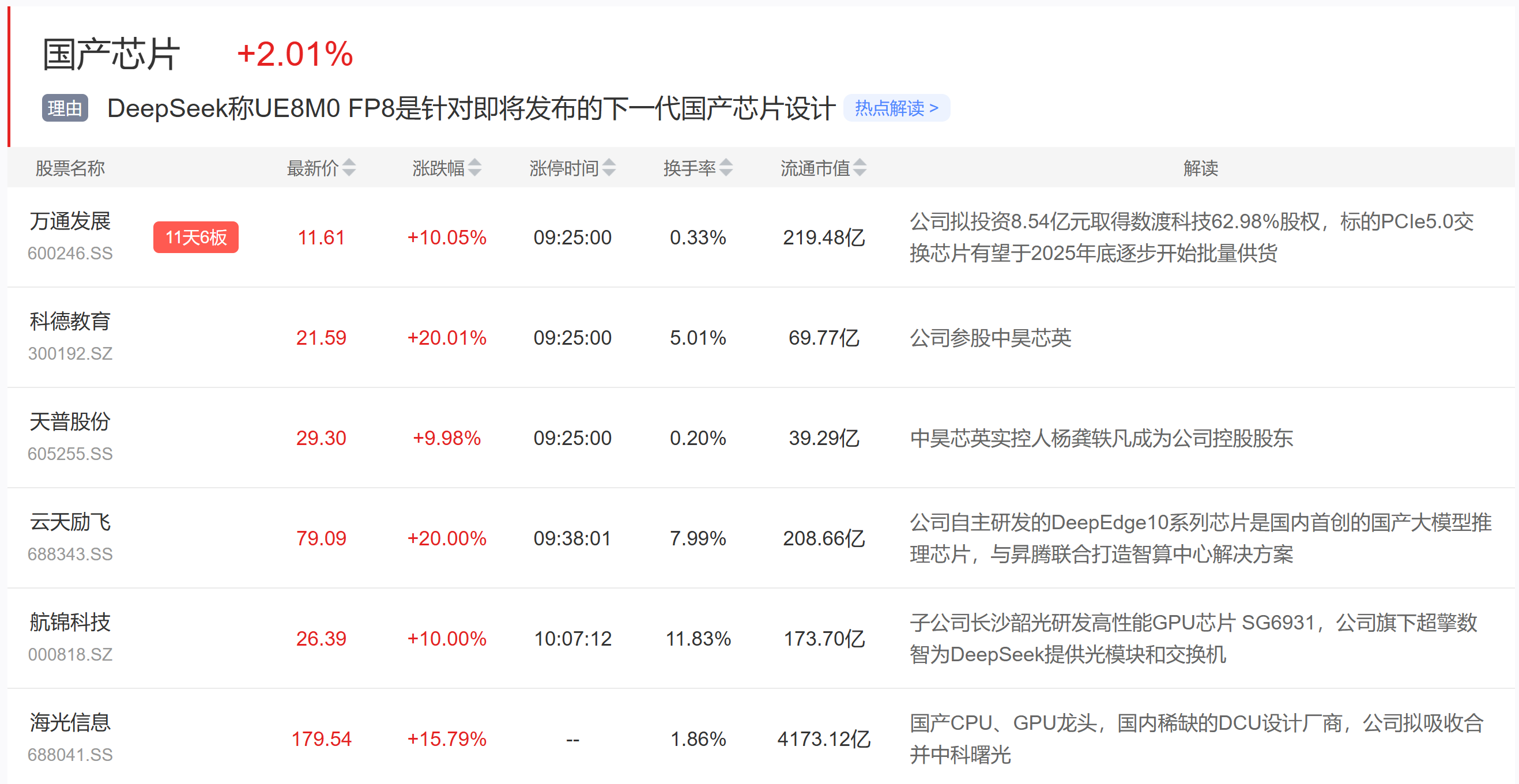Click turnover rate 5.01%

click(x=698, y=338)
